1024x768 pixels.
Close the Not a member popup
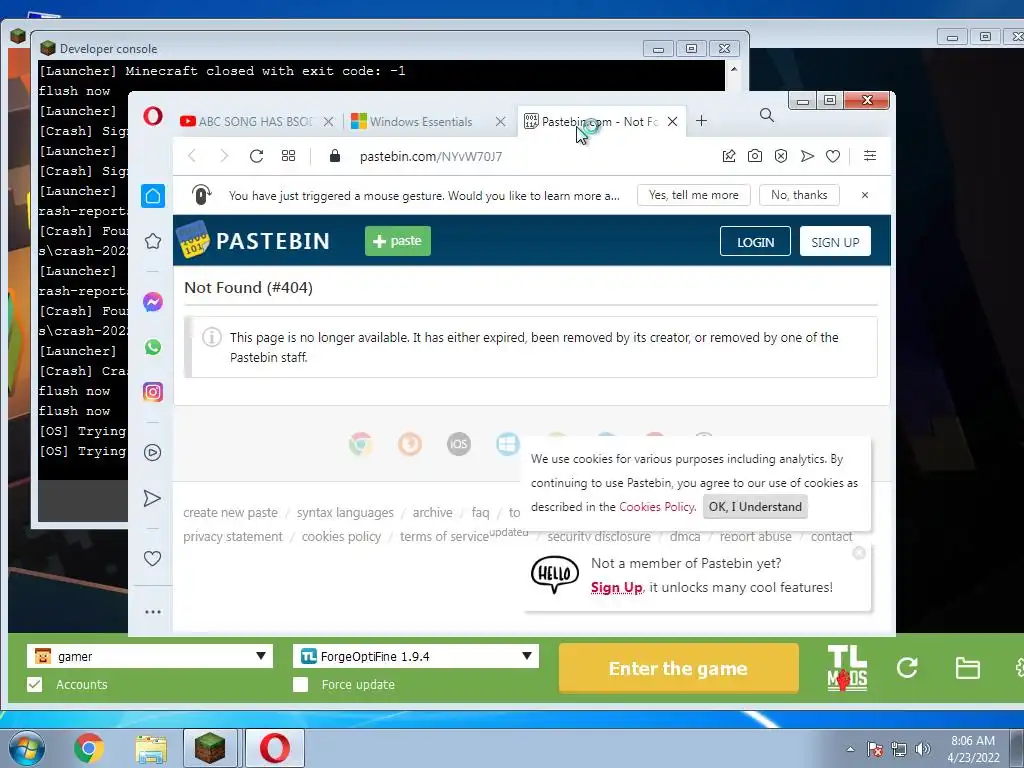[859, 552]
